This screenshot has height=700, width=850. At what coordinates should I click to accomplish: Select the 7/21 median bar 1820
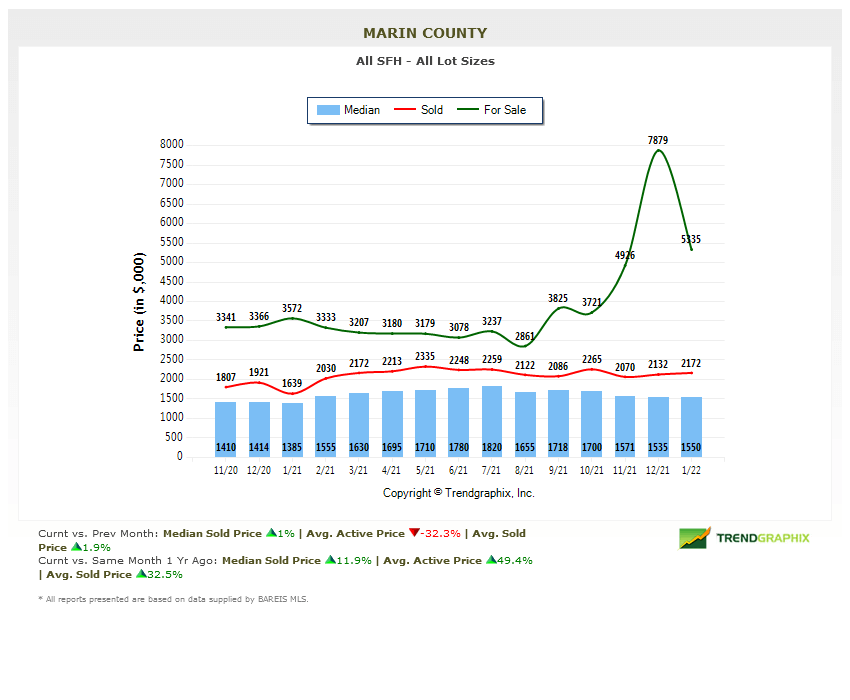(492, 421)
